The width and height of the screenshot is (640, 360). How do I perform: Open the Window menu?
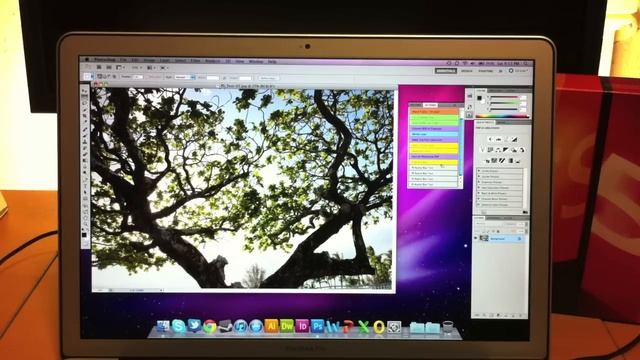click(256, 61)
